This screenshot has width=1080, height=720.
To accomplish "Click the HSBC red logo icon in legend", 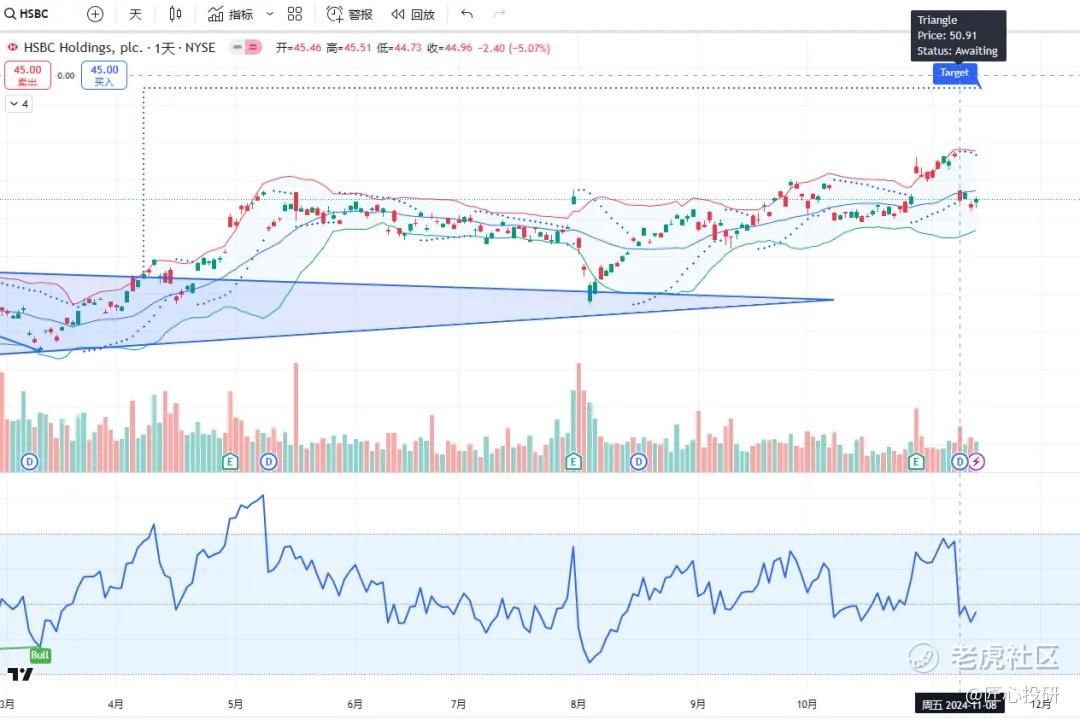I will coord(12,48).
